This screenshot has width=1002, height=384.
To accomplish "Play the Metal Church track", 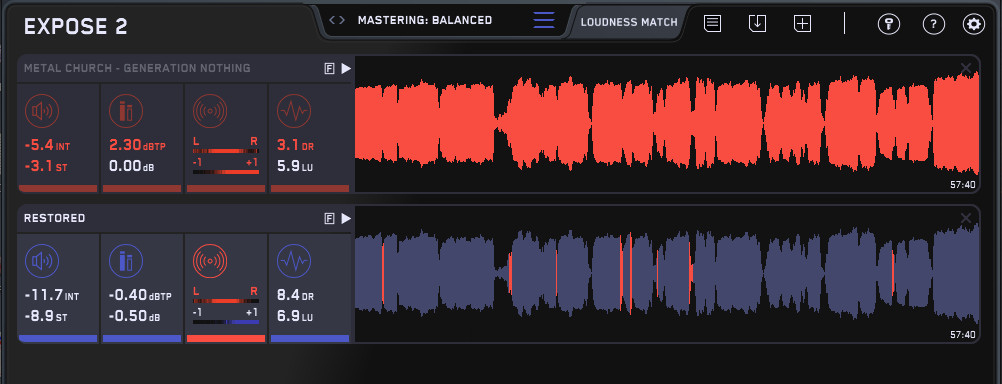I will pyautogui.click(x=346, y=68).
